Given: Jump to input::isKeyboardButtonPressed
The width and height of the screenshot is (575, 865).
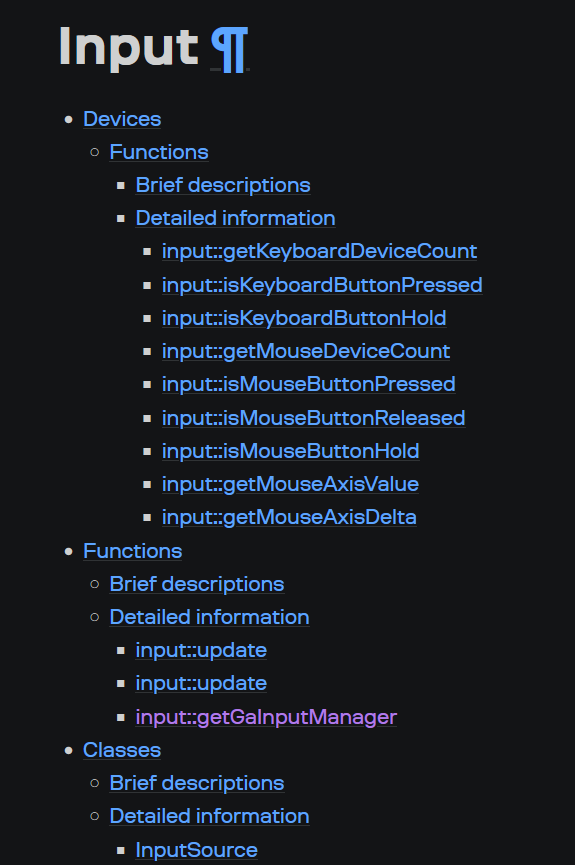Looking at the screenshot, I should 322,285.
